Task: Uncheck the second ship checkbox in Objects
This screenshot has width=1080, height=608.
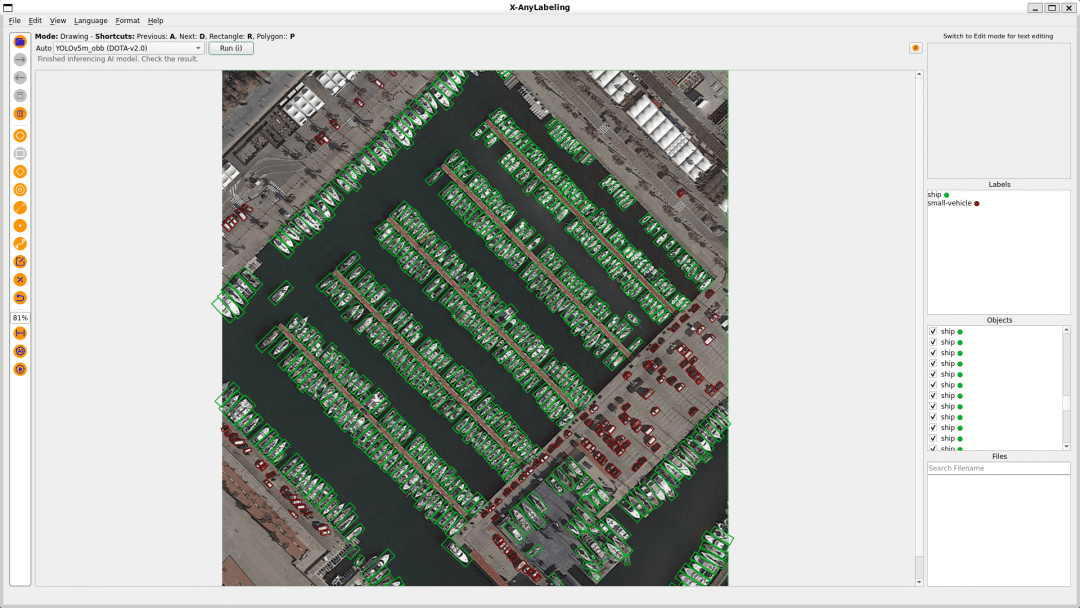Action: coord(933,342)
